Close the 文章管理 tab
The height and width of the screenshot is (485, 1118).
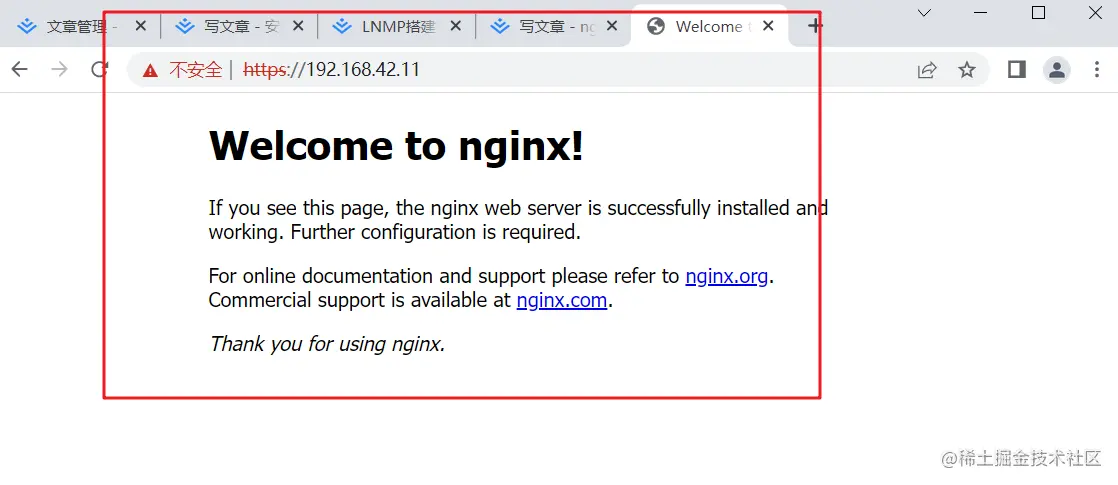[x=140, y=26]
